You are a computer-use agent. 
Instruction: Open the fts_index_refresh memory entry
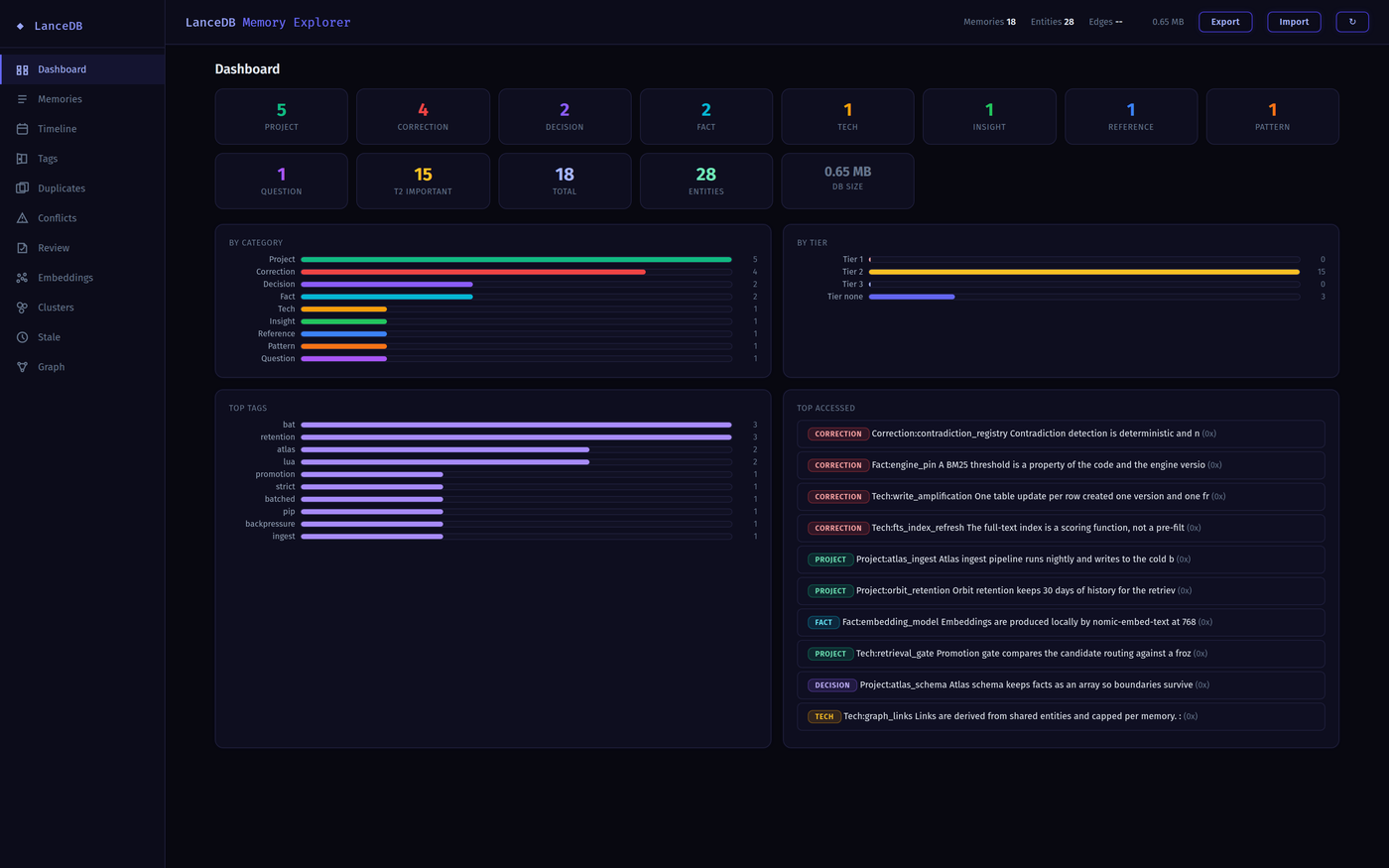click(x=1061, y=528)
